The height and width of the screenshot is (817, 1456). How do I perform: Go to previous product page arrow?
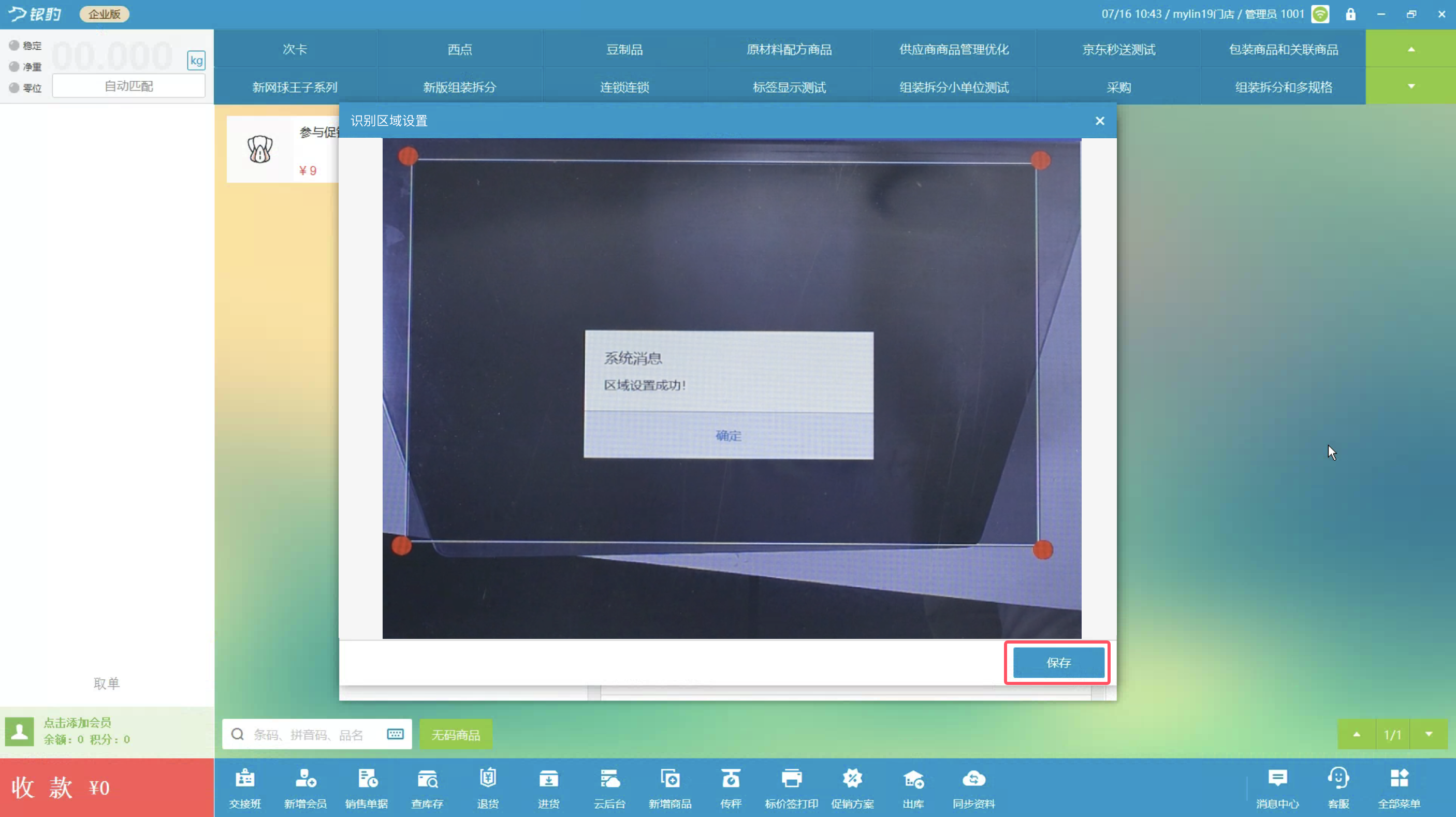(1356, 735)
